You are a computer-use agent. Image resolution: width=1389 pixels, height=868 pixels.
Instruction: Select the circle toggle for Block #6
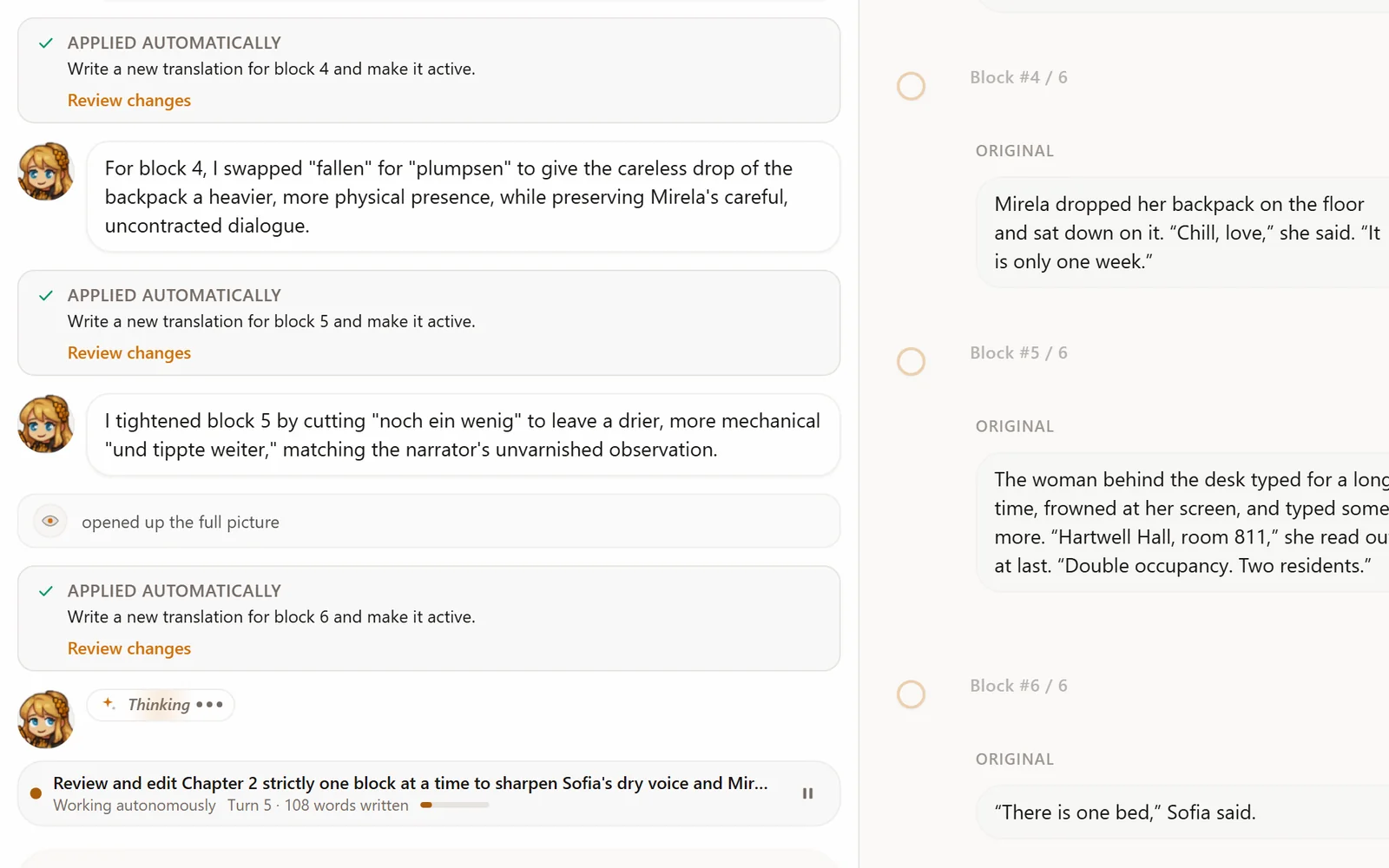911,694
